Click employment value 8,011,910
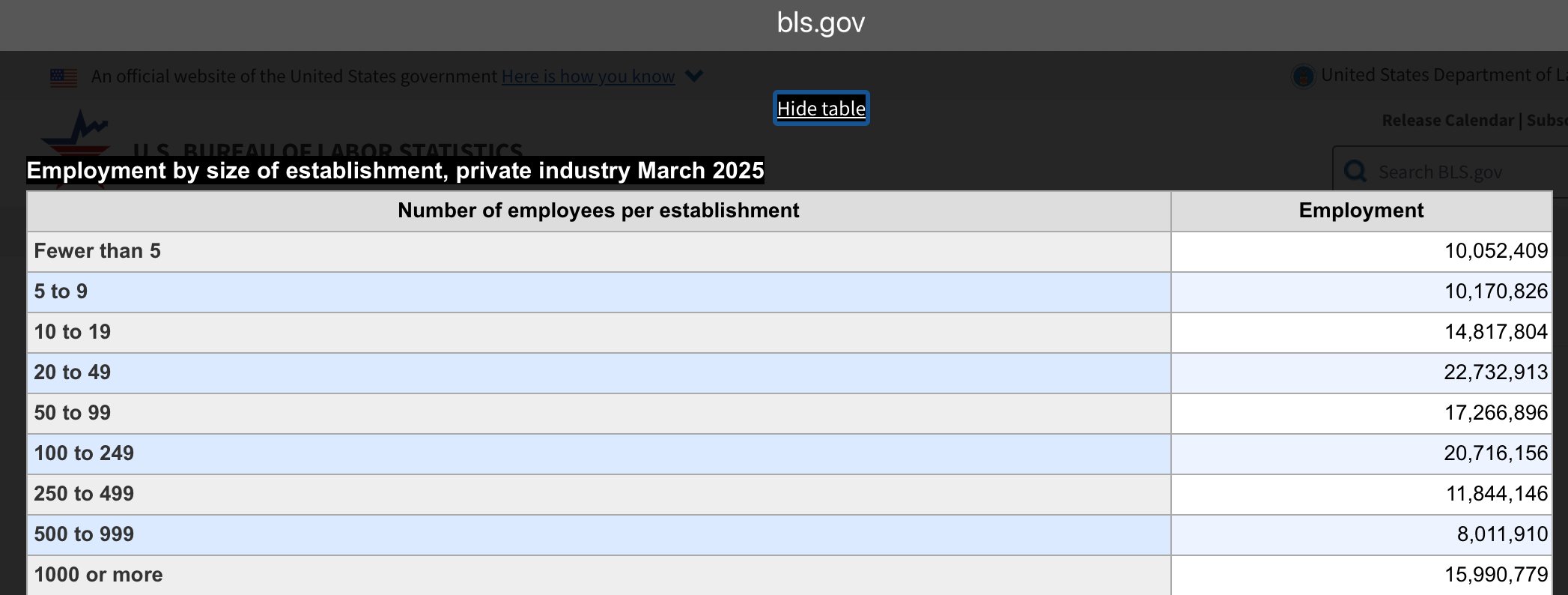Image resolution: width=1568 pixels, height=595 pixels. [x=1502, y=534]
